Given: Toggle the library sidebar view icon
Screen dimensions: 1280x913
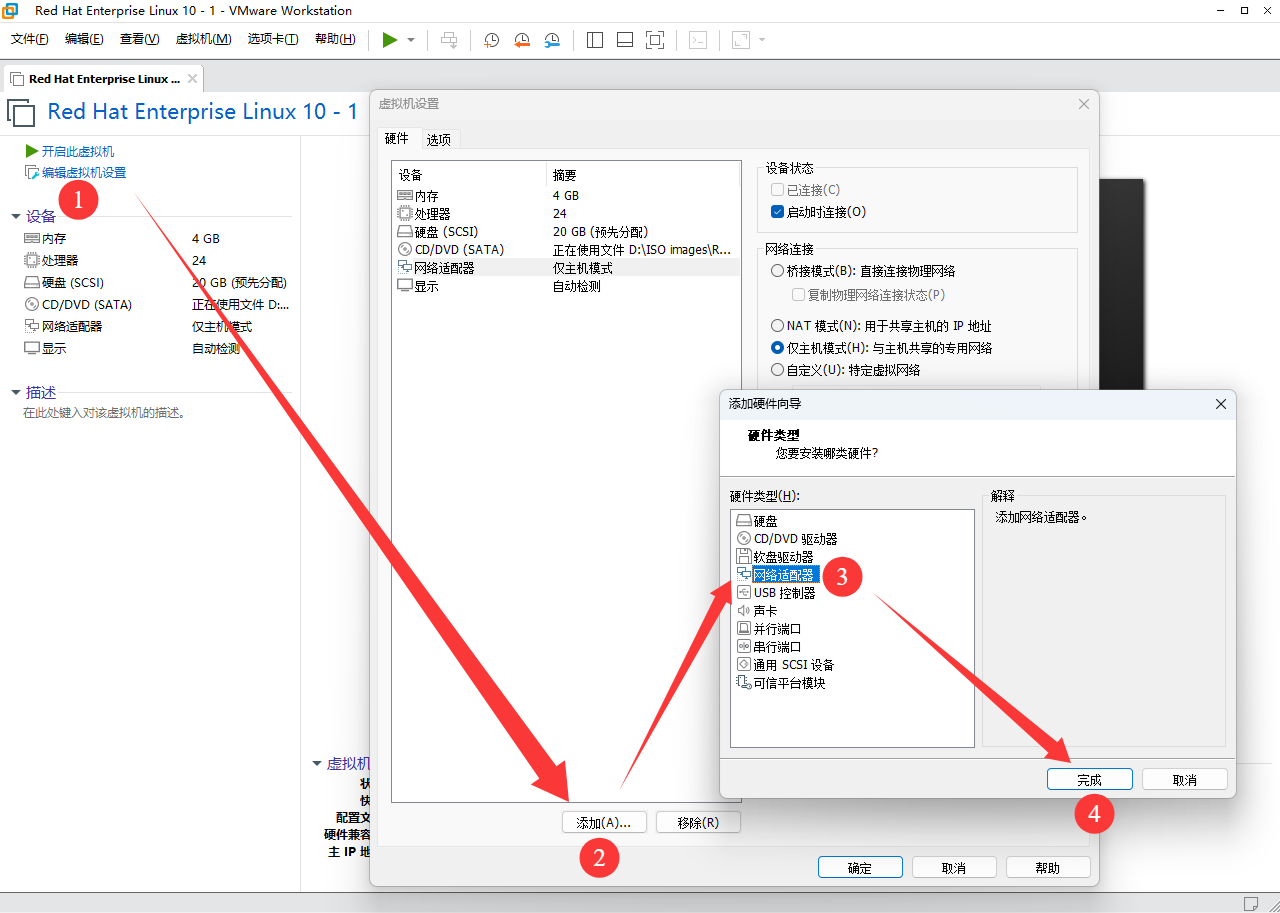Looking at the screenshot, I should click(595, 40).
